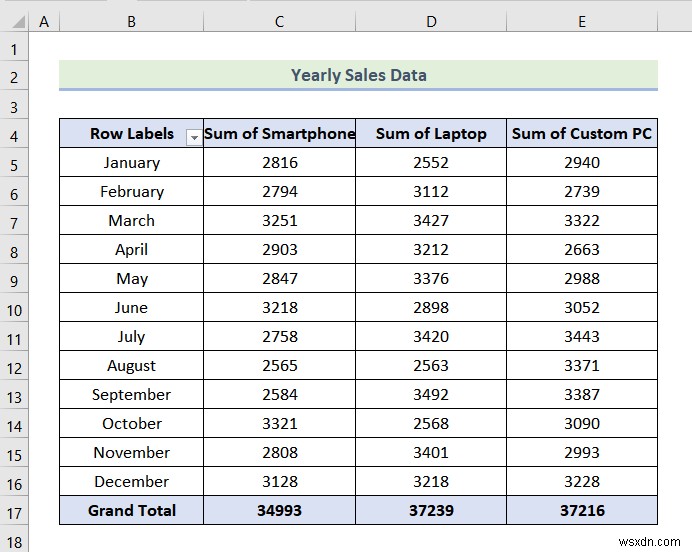The height and width of the screenshot is (552, 692).
Task: Open the Row Labels filter dropdown
Action: click(x=194, y=138)
